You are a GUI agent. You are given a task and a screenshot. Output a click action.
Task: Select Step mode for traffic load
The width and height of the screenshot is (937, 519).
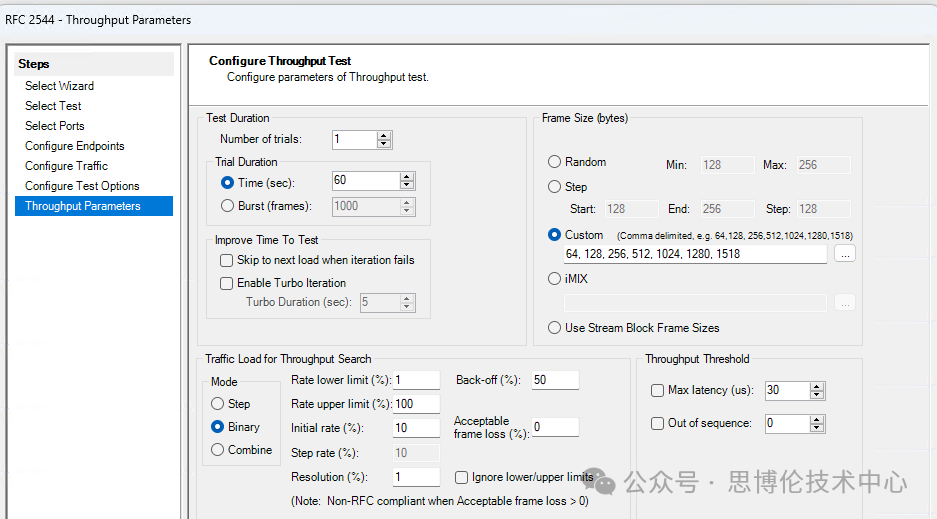(217, 404)
